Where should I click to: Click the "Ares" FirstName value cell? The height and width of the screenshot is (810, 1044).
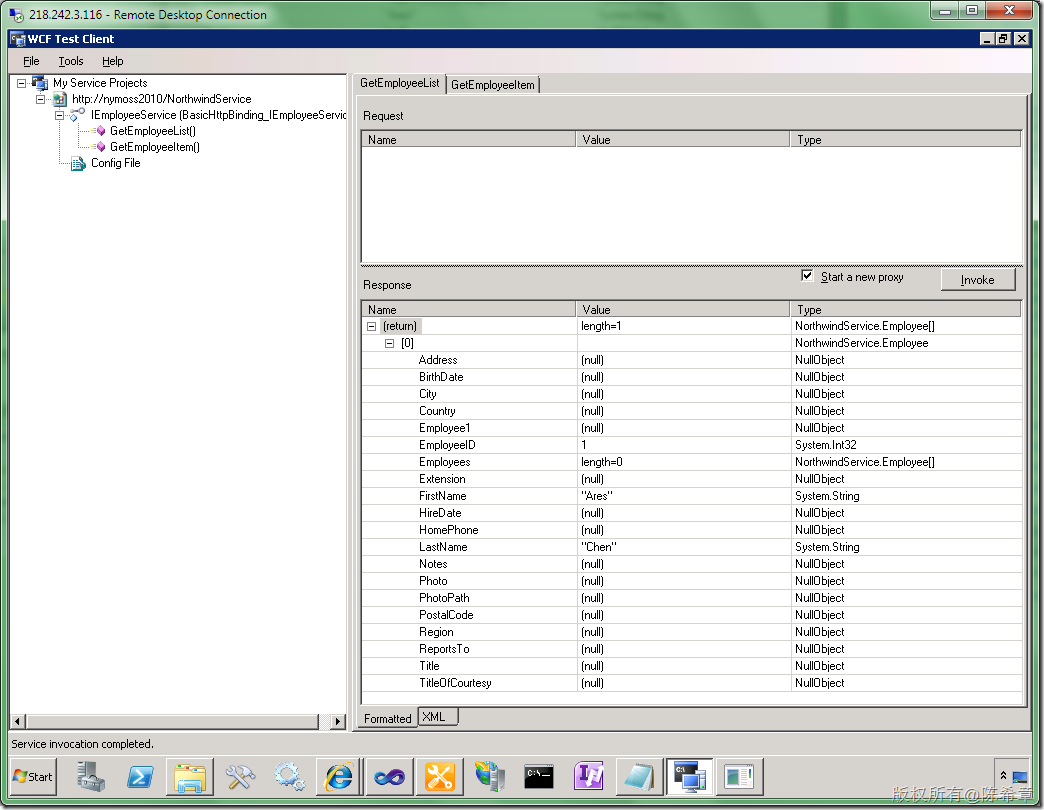[684, 496]
